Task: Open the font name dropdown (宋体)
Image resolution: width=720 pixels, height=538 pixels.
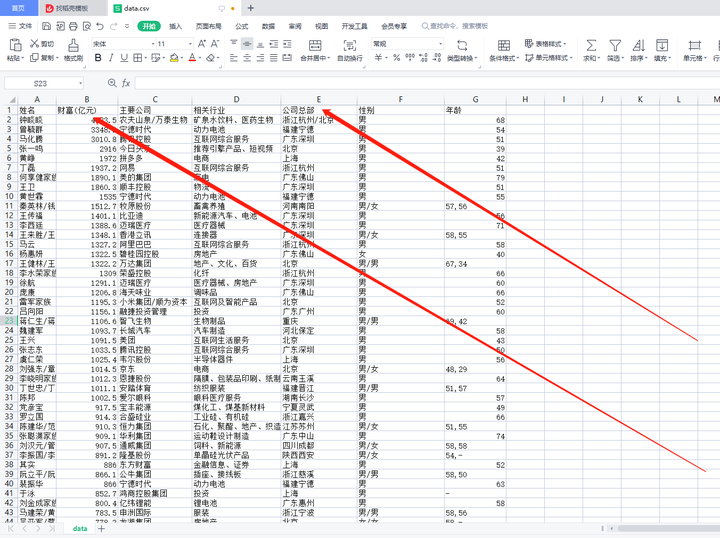Action: [x=153, y=44]
